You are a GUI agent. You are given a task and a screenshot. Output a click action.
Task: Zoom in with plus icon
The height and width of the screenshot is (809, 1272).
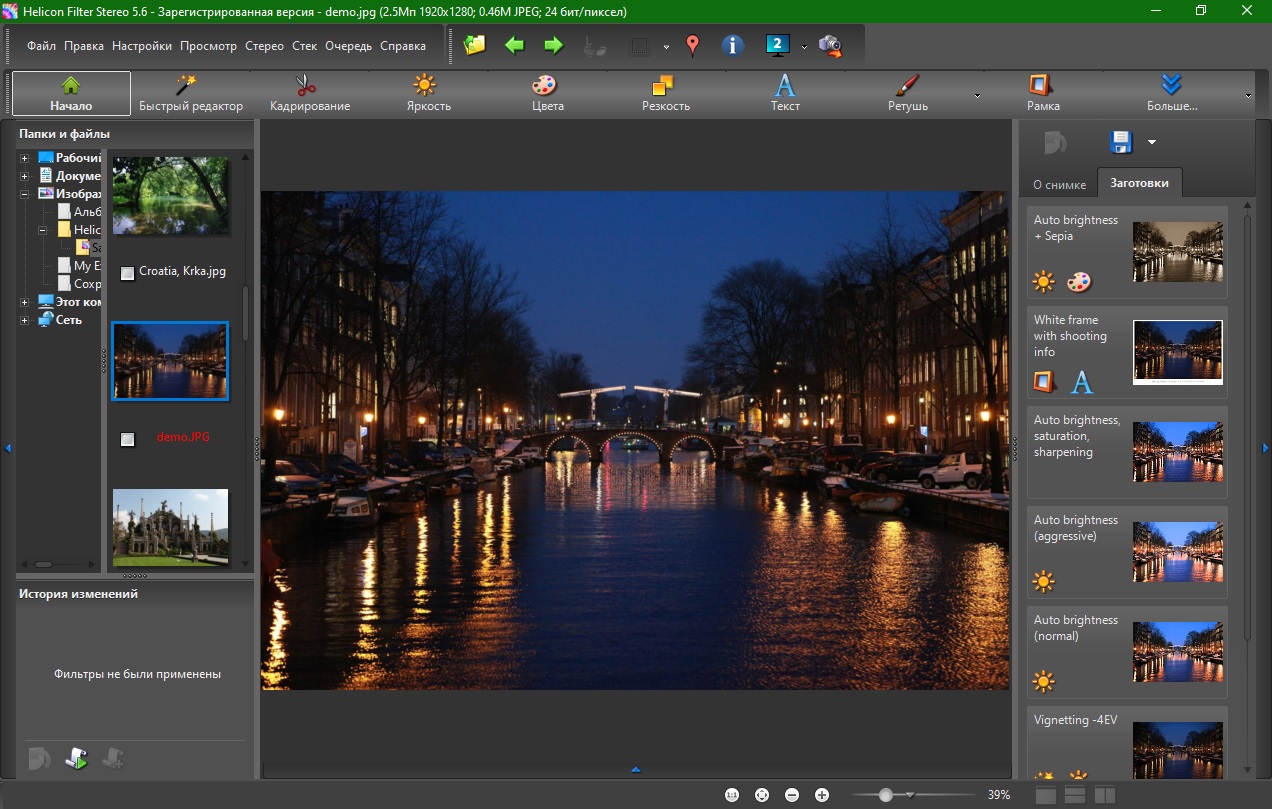(822, 795)
